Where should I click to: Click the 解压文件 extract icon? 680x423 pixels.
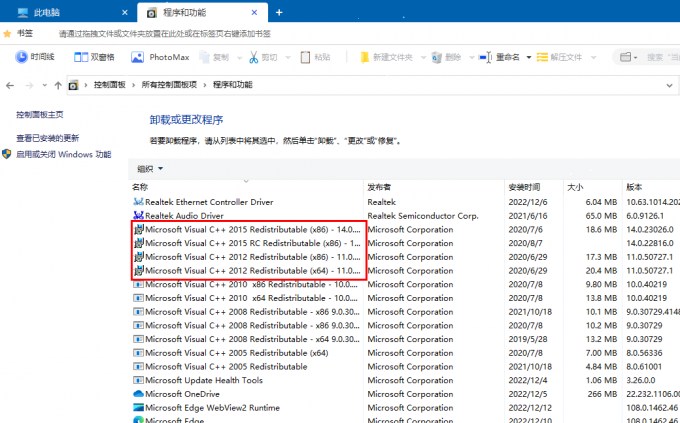(x=542, y=57)
